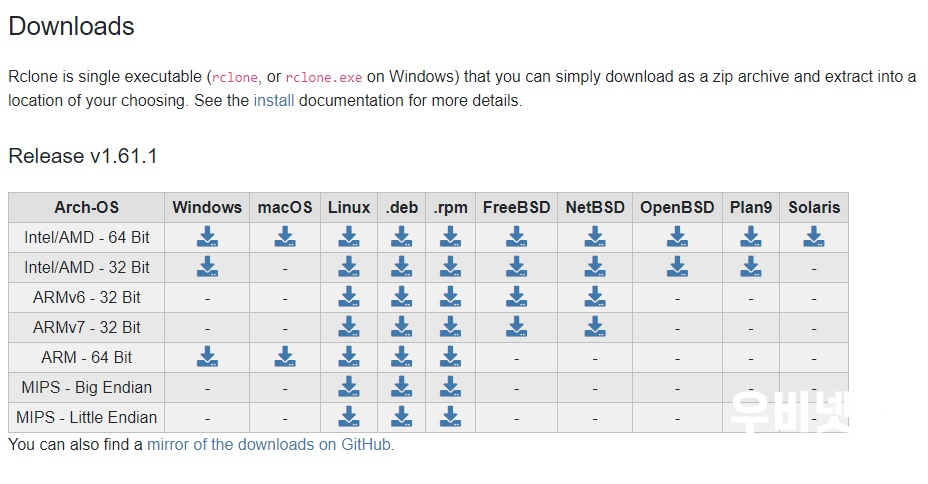The image size is (928, 484).
Task: Download Solaris Intel/AMD 64 Bit build
Action: coord(814,237)
